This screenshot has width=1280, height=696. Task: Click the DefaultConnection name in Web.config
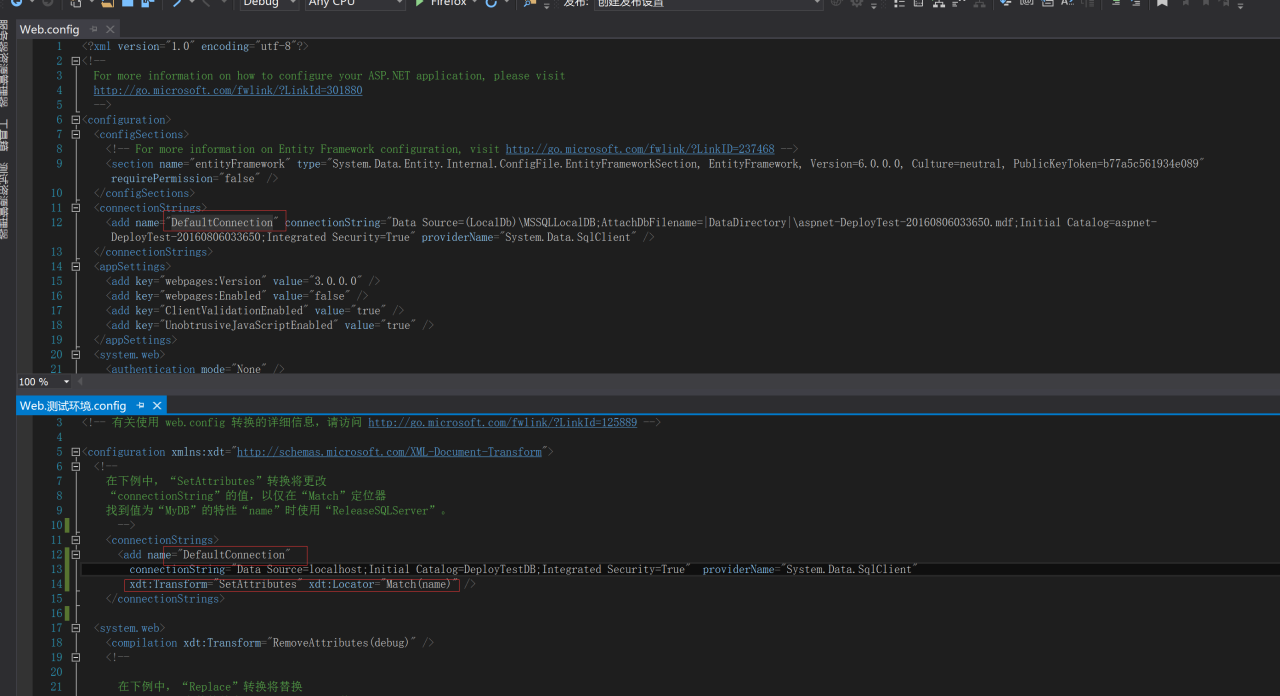click(x=222, y=223)
